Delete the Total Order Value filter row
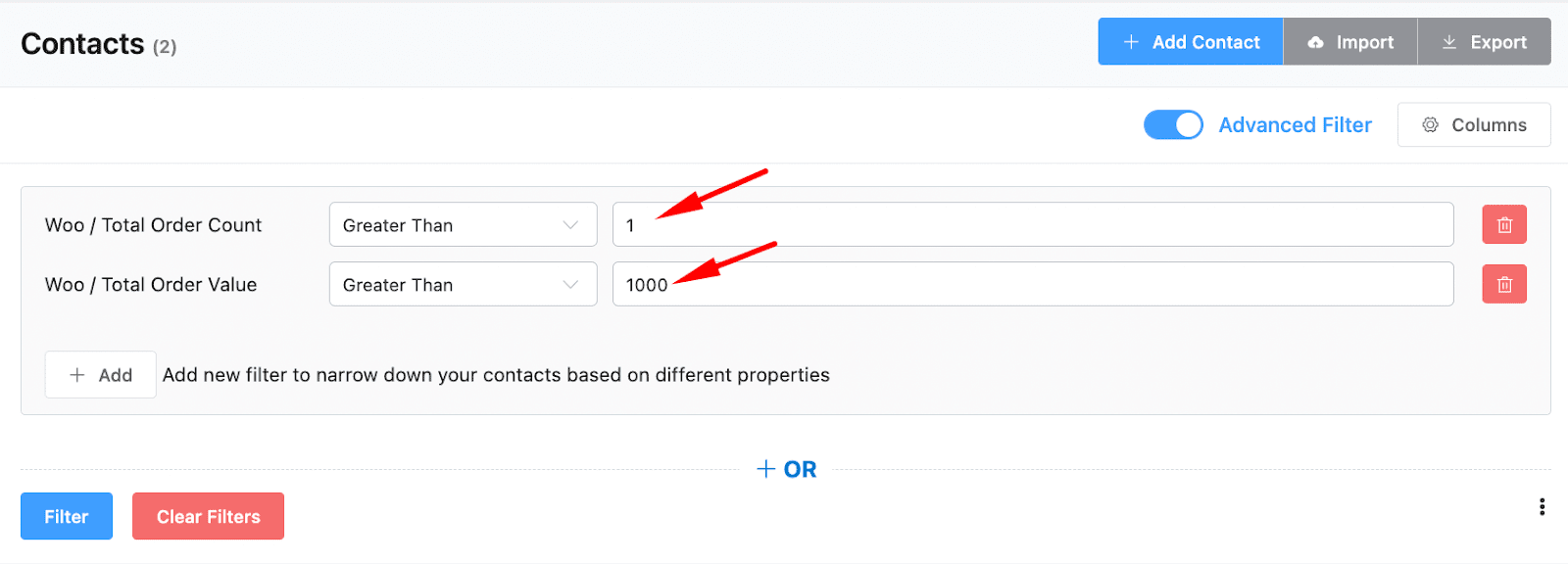 coord(1503,284)
